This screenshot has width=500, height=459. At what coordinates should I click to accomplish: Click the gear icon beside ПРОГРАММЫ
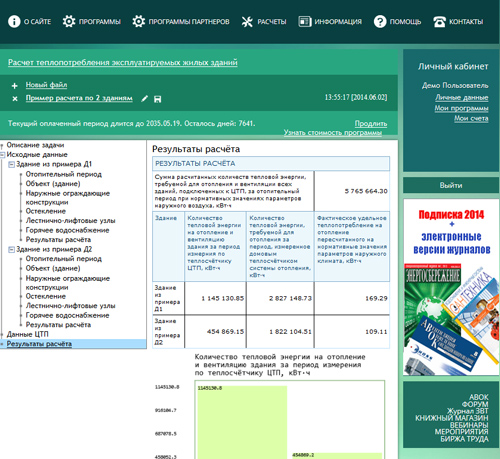coord(69,22)
